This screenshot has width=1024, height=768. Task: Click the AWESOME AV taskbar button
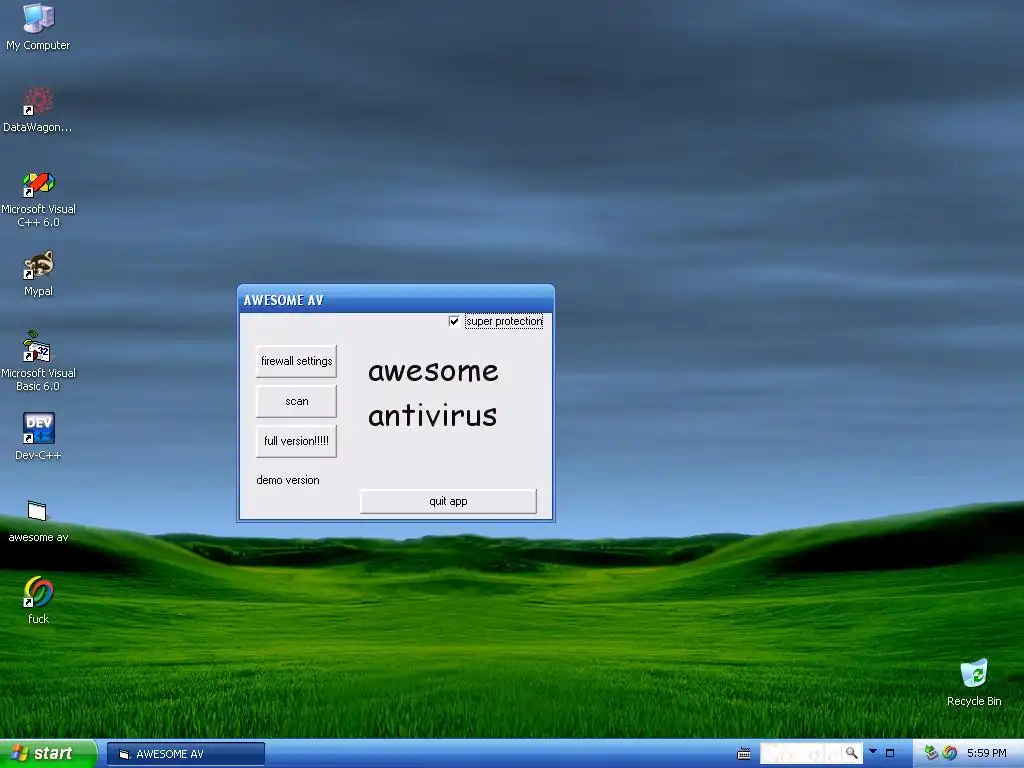[x=185, y=754]
